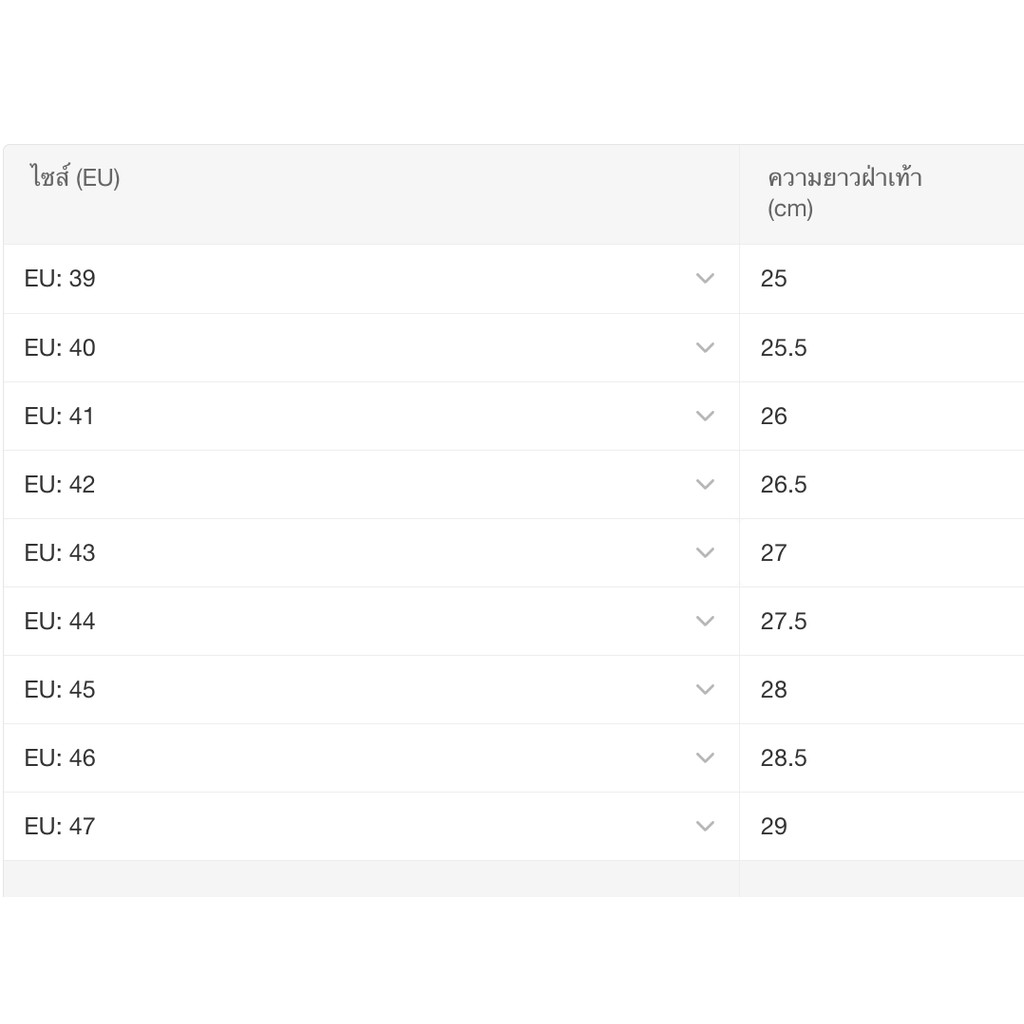Select the 28.5 cm foot length cell
This screenshot has height=1024, width=1024.
(x=783, y=759)
